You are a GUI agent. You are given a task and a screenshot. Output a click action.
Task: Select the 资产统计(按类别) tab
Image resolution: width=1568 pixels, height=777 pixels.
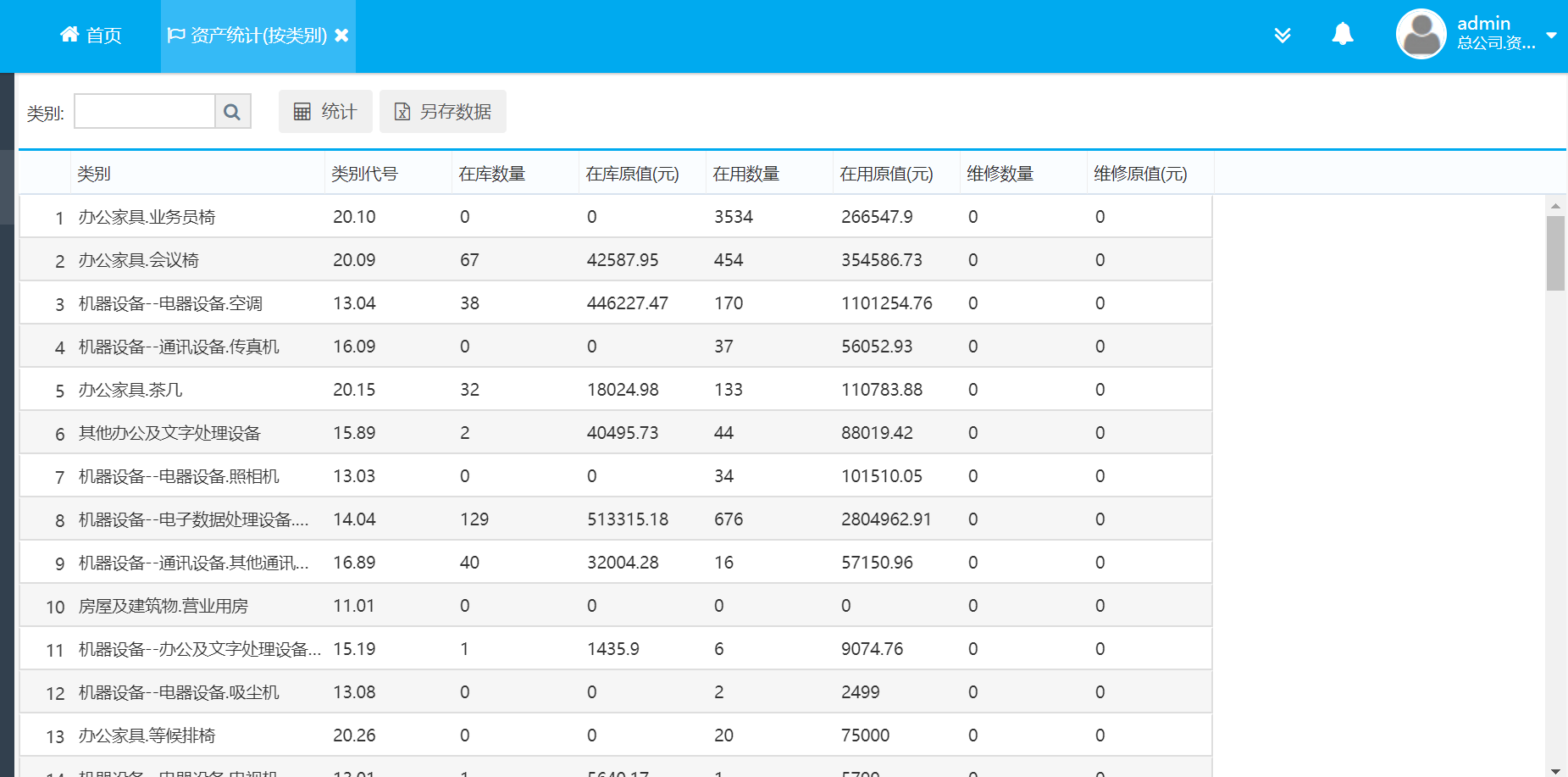258,36
